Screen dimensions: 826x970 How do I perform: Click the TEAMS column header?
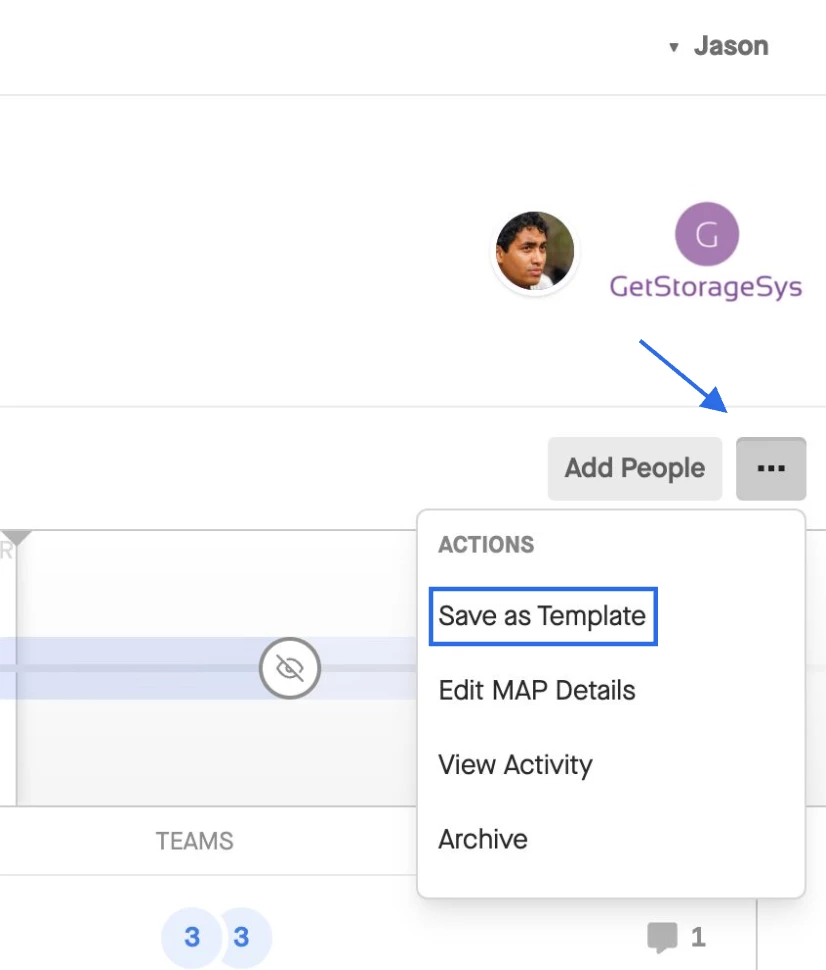[194, 841]
